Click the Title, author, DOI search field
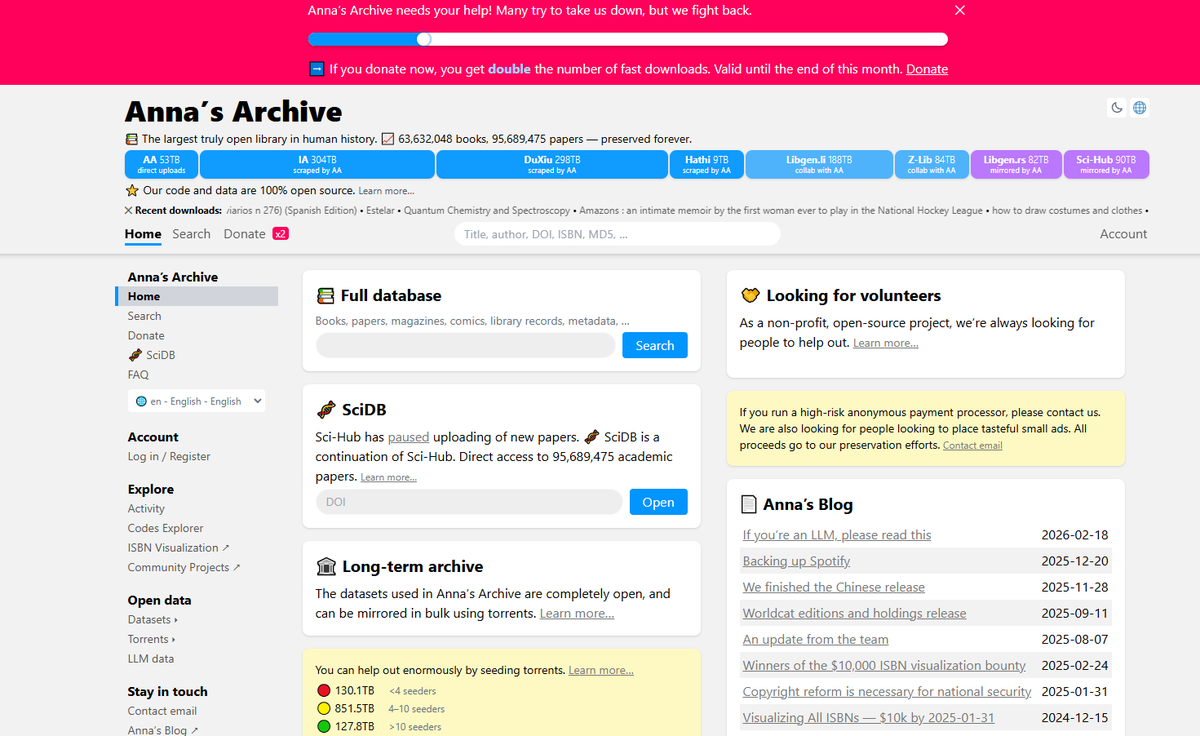Image resolution: width=1200 pixels, height=736 pixels. tap(617, 234)
